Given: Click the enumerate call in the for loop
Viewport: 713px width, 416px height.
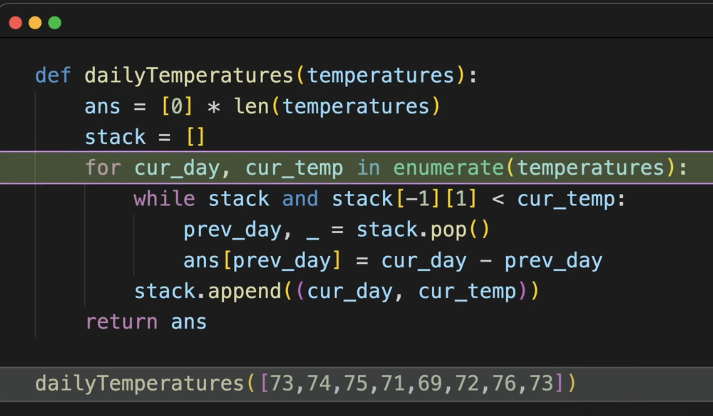Looking at the screenshot, I should point(448,168).
